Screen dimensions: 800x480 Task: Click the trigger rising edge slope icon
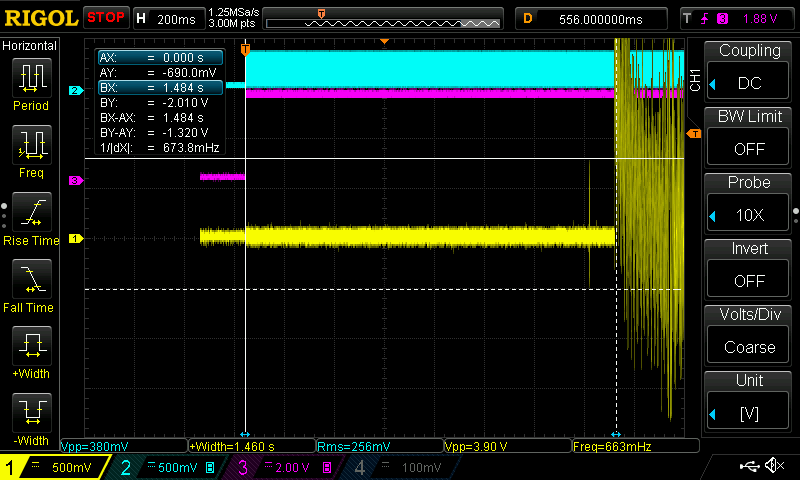[705, 19]
